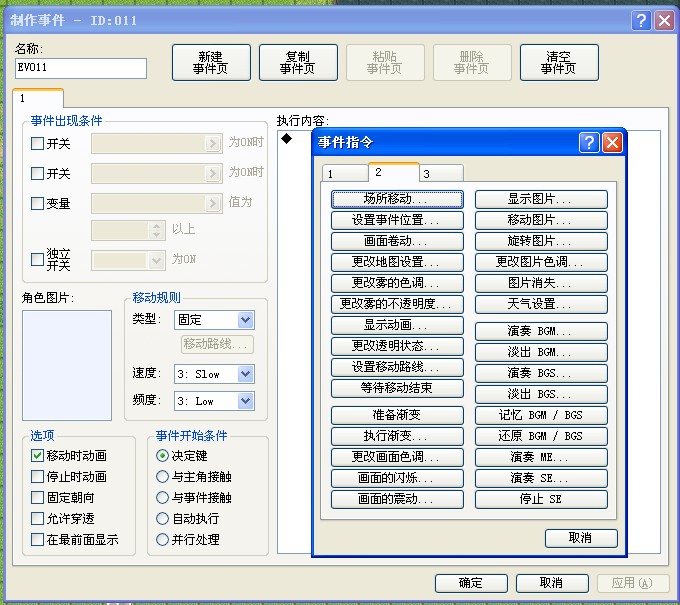Click the 演奏 BGS command button
This screenshot has width=680, height=605.
(541, 373)
